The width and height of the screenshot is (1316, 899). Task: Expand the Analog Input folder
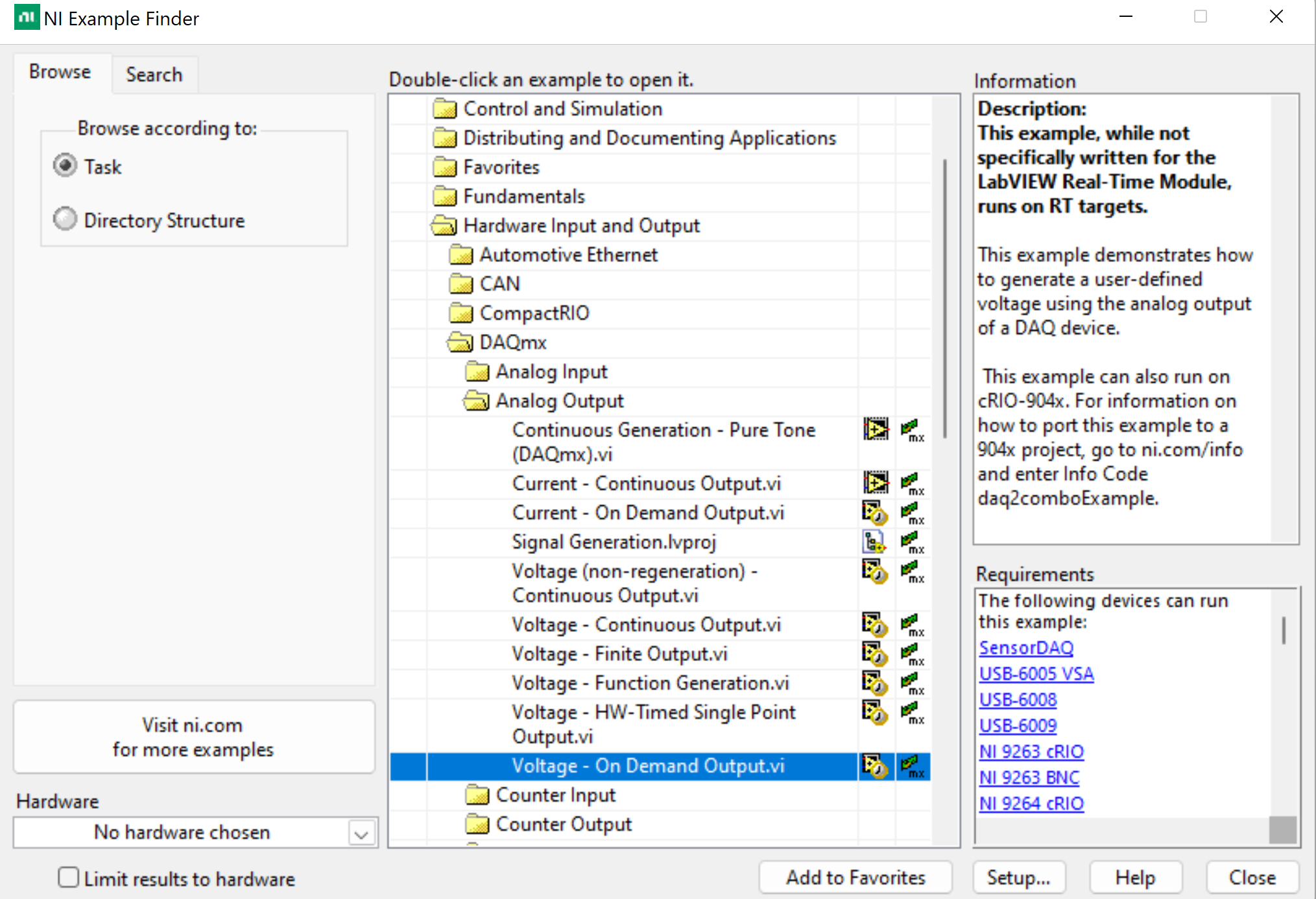[477, 372]
